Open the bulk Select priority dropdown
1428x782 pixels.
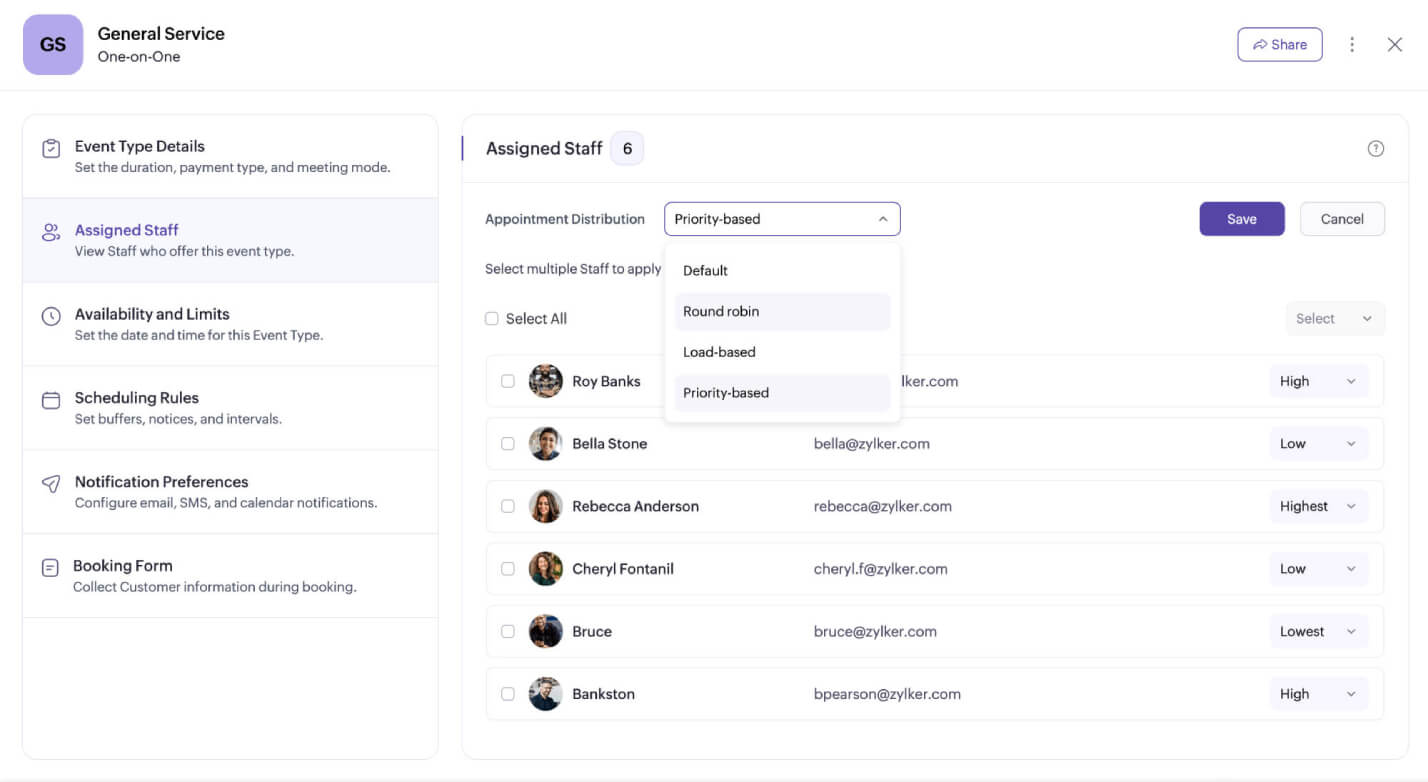coord(1335,319)
